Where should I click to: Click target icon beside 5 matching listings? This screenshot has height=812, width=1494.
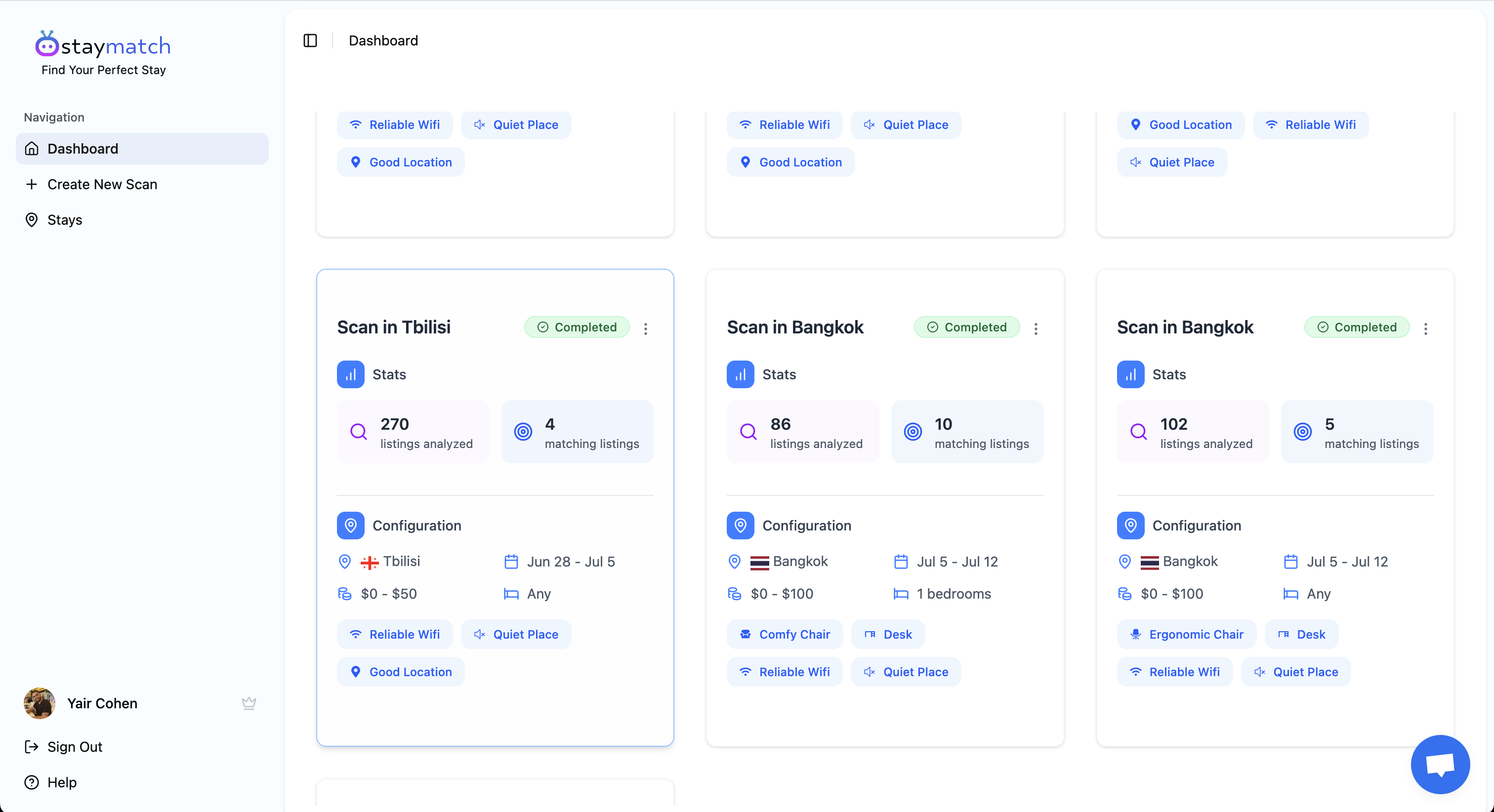(1303, 432)
